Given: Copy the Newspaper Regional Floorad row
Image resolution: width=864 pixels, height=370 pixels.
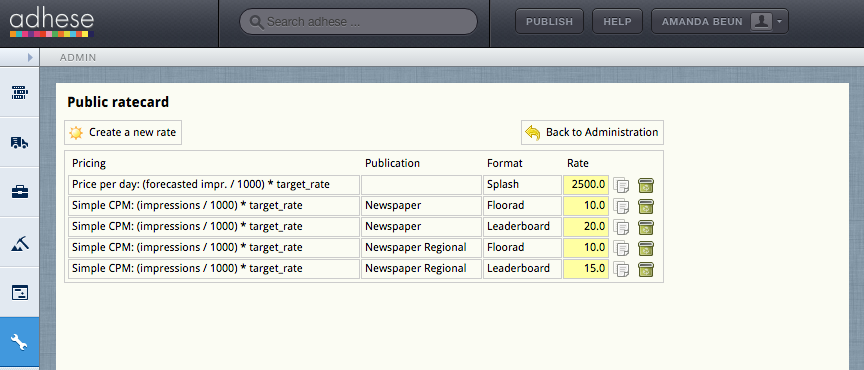Looking at the screenshot, I should tap(622, 248).
